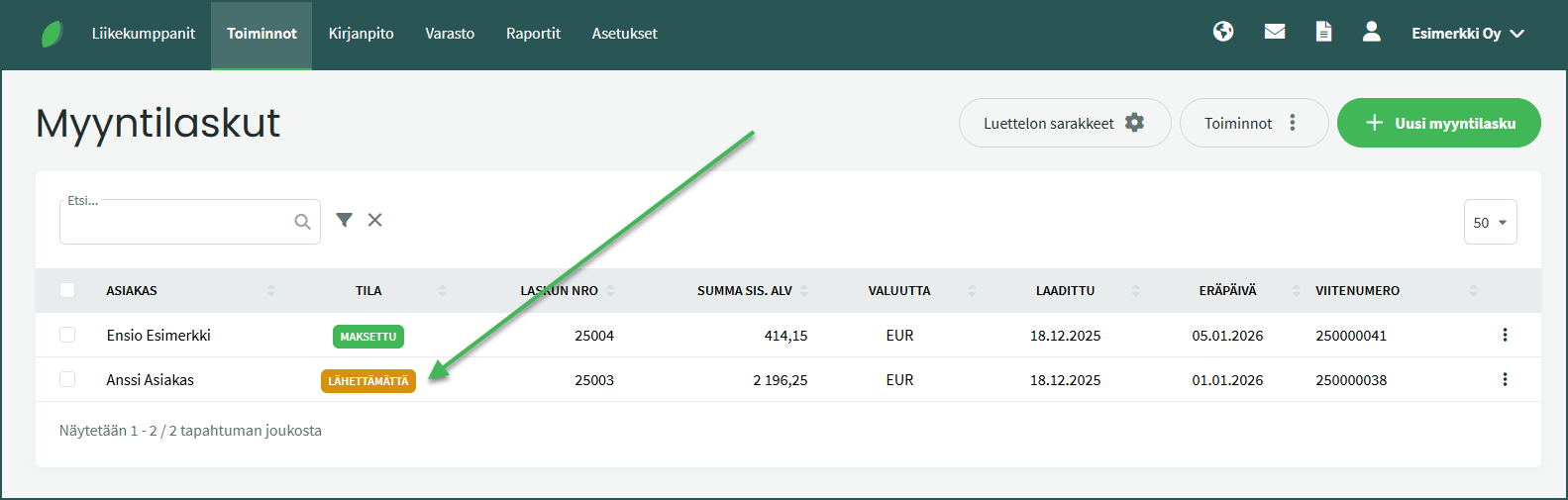Viewport: 1568px width, 500px height.
Task: Open the user profile icon
Action: 1372,32
